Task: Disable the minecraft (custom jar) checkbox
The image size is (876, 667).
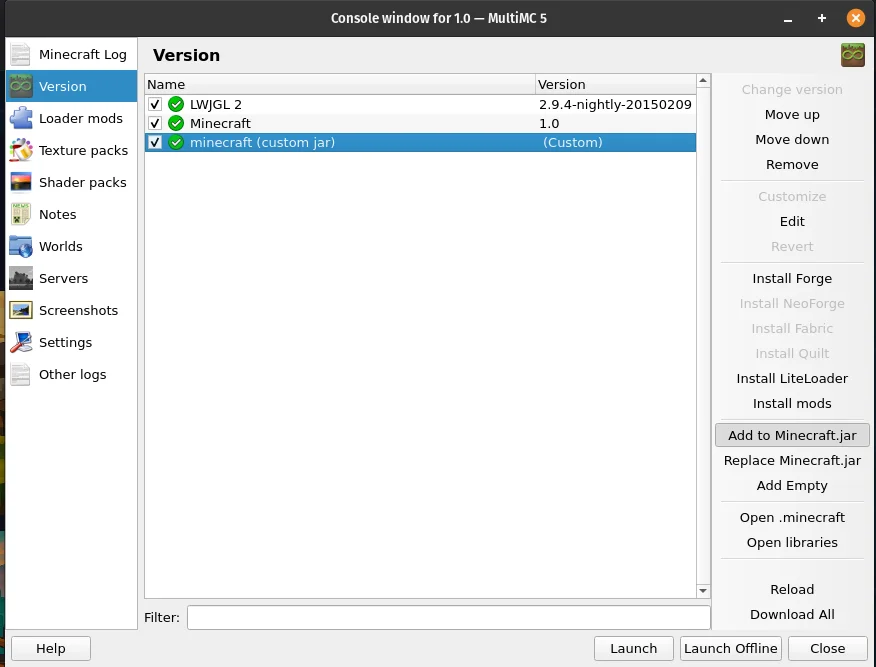Action: [x=155, y=142]
